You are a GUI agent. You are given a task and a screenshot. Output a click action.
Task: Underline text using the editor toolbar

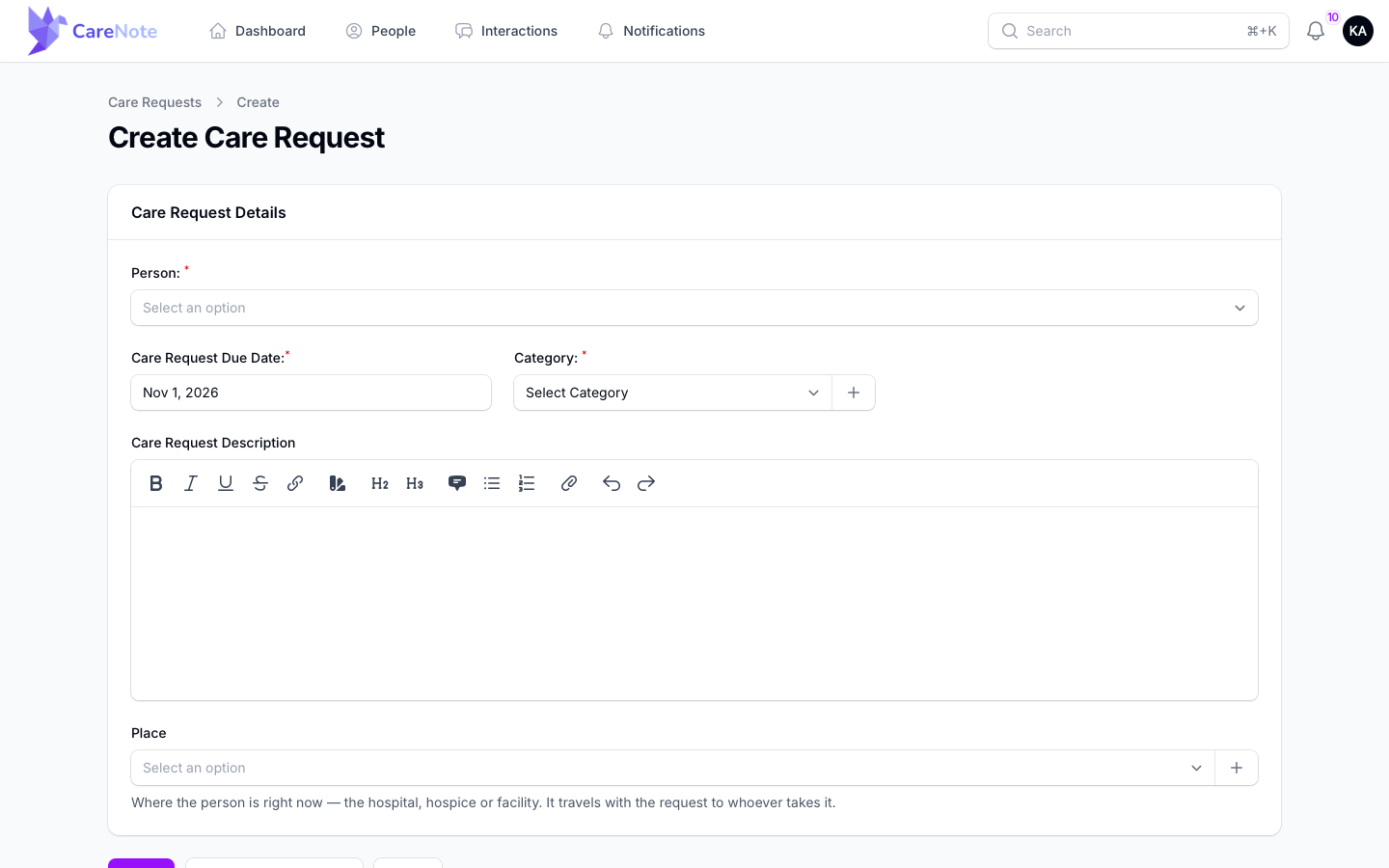(x=226, y=483)
